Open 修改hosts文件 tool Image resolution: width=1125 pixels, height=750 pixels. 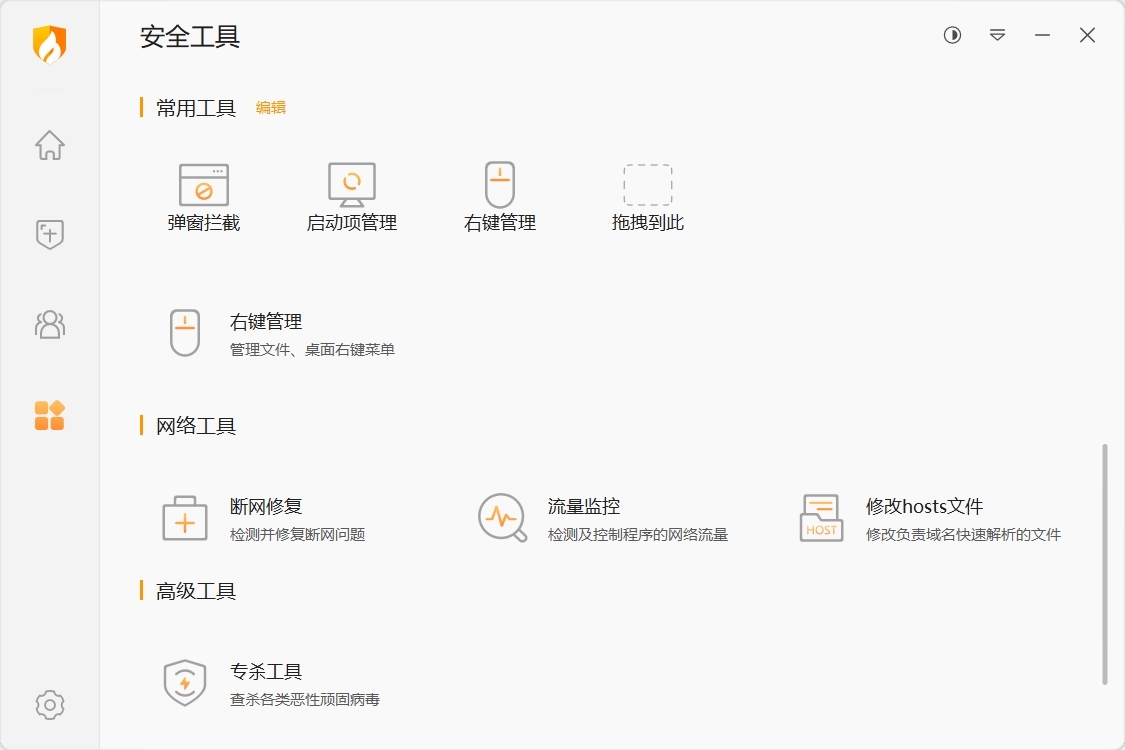coord(924,518)
